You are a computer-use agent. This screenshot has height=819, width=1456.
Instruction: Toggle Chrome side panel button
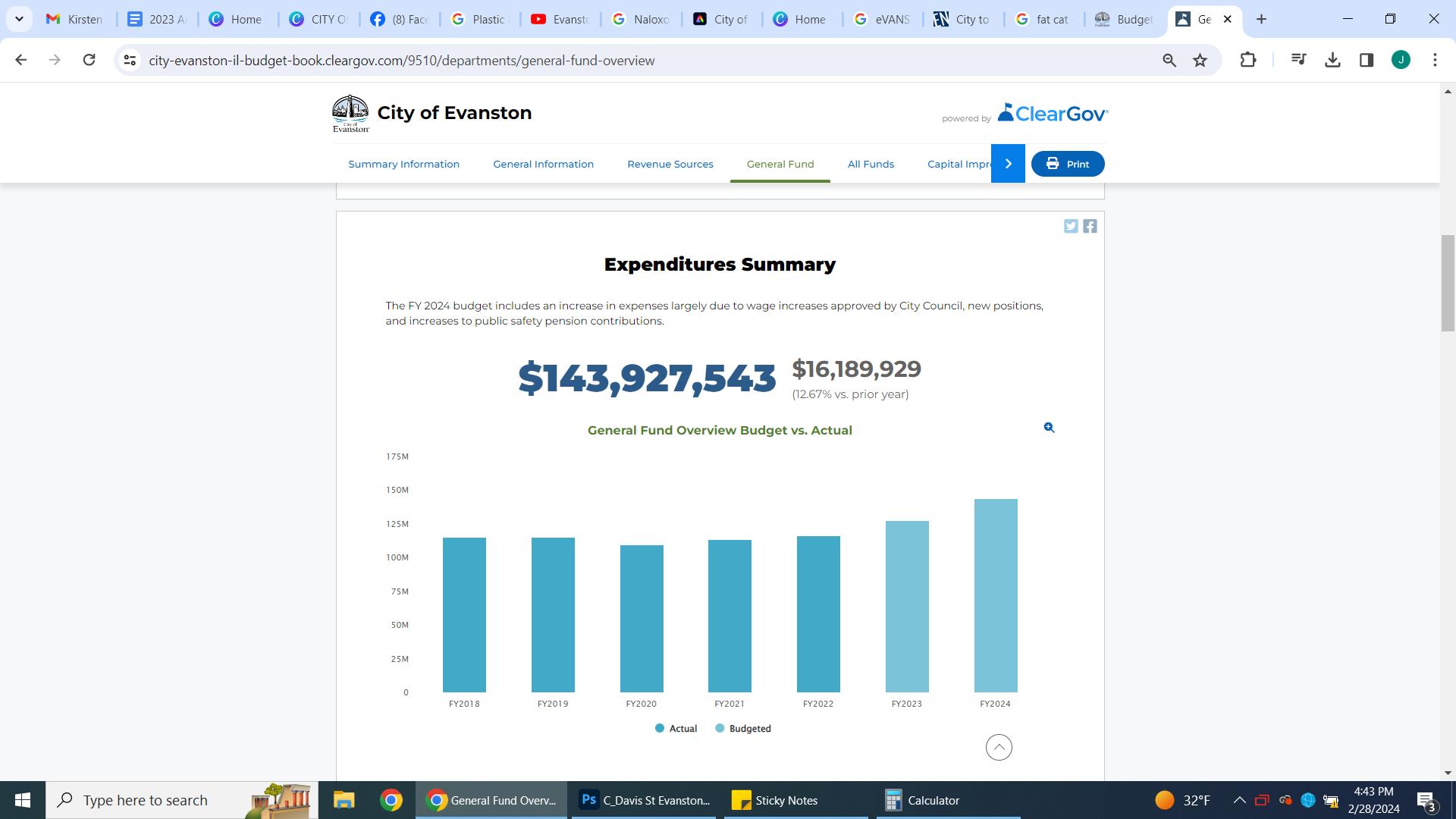click(1367, 60)
